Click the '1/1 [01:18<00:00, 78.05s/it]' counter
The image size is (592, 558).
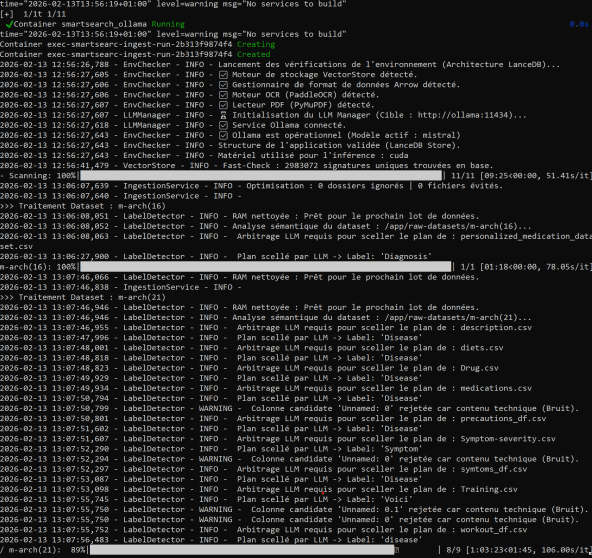click(x=526, y=267)
